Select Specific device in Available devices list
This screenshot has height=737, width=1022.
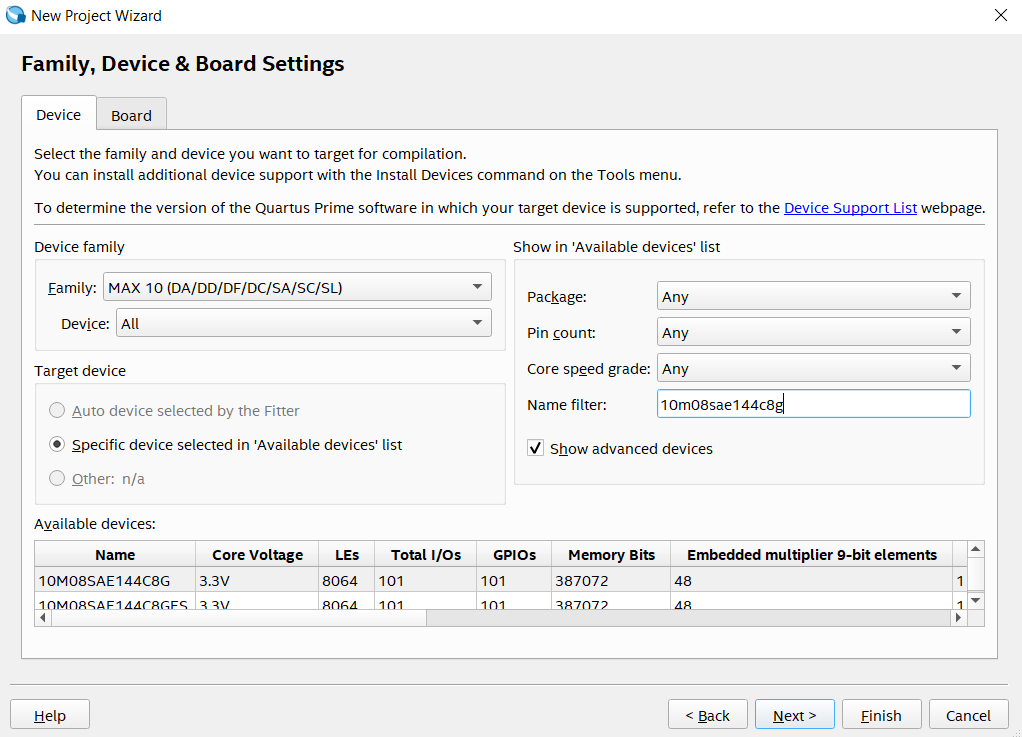57,444
